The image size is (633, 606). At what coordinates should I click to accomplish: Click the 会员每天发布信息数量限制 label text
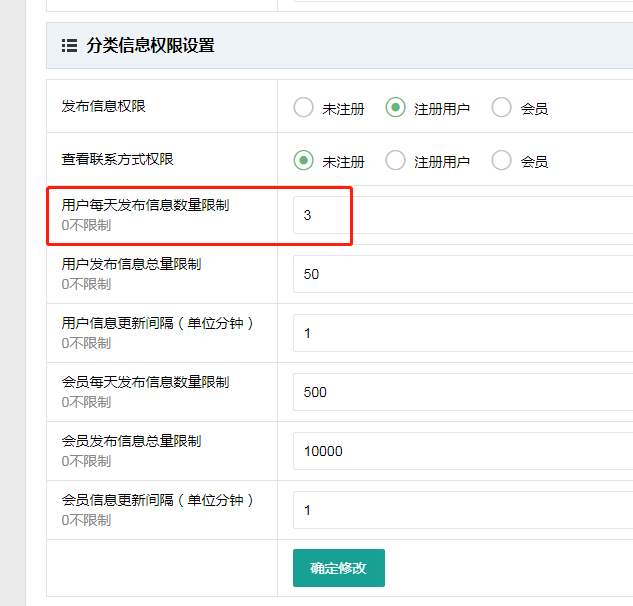(145, 382)
